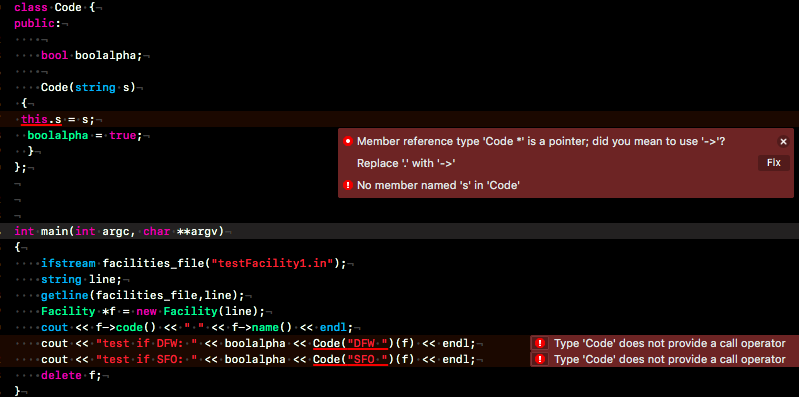799x397 pixels.
Task: Click 'string line;' declaration
Action: 82,280
